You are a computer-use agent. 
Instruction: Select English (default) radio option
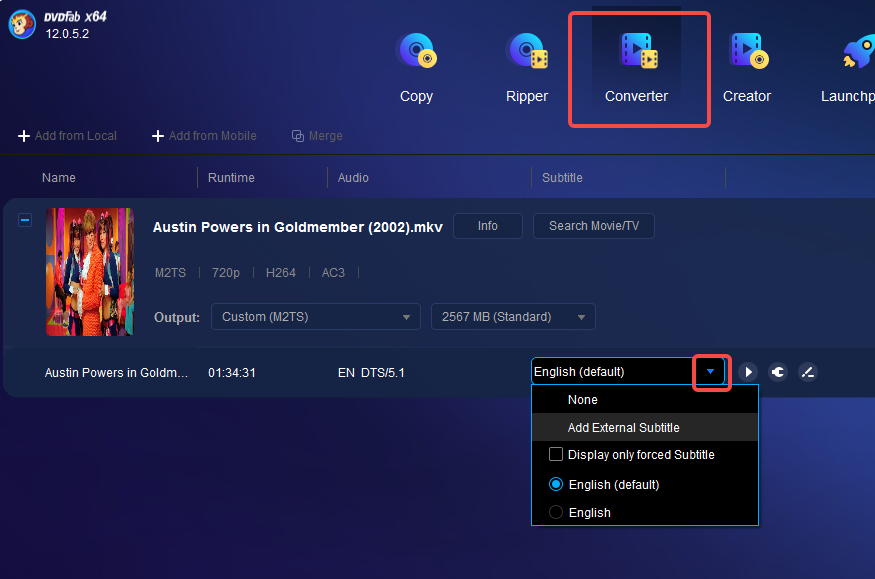click(556, 484)
